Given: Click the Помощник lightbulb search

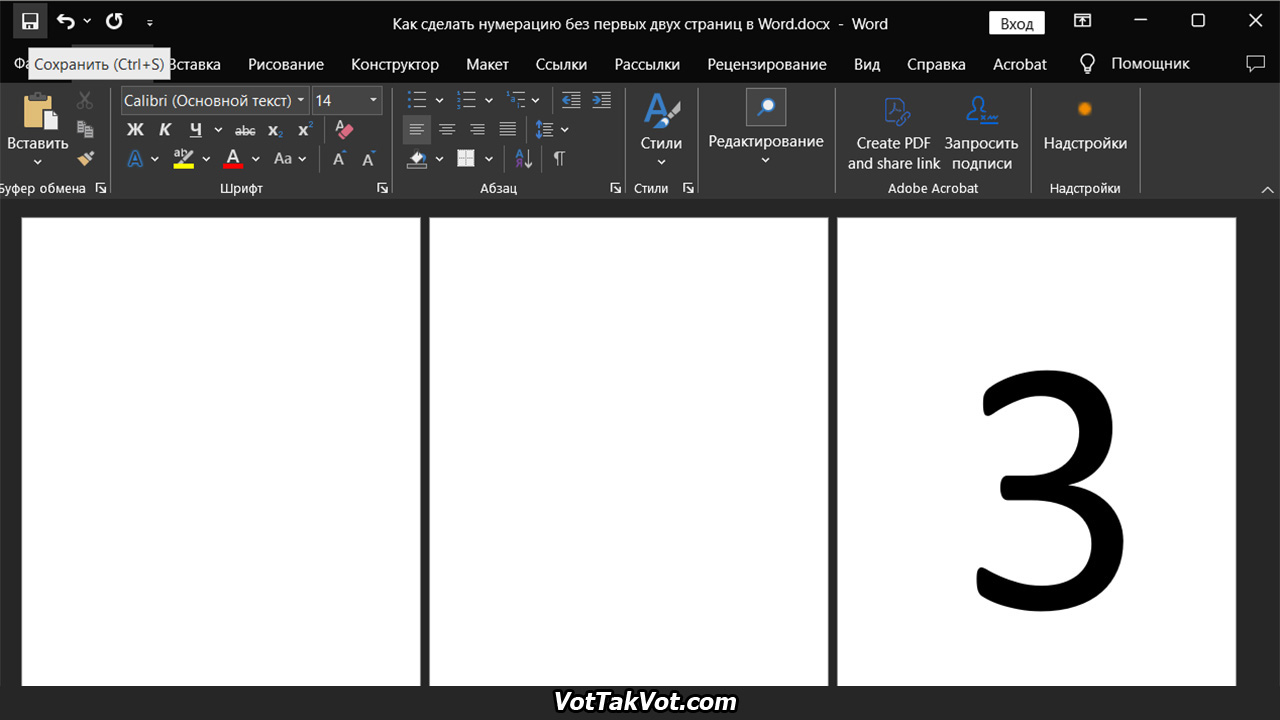Looking at the screenshot, I should pos(1134,64).
